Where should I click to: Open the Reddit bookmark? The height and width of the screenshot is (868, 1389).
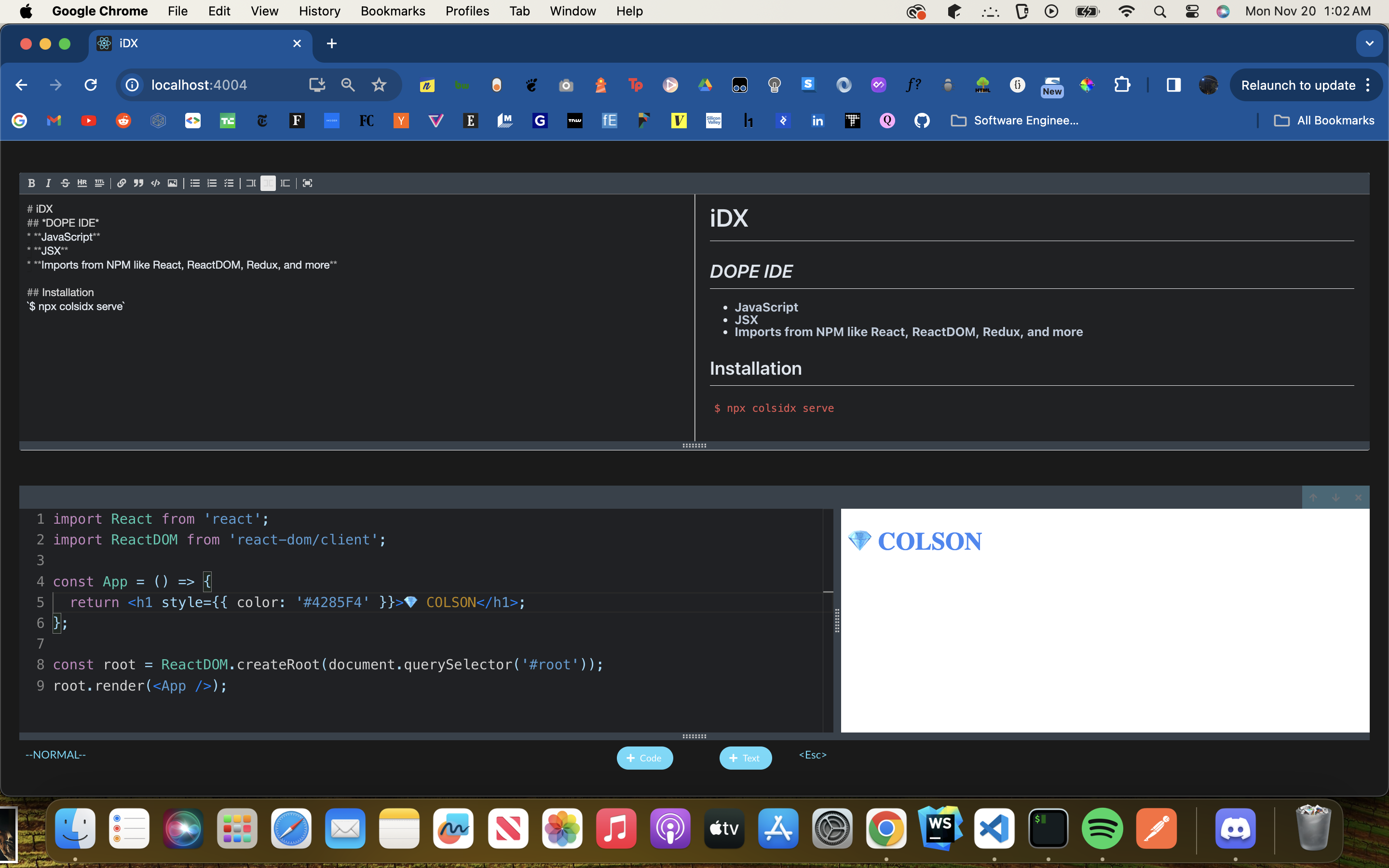coord(123,121)
